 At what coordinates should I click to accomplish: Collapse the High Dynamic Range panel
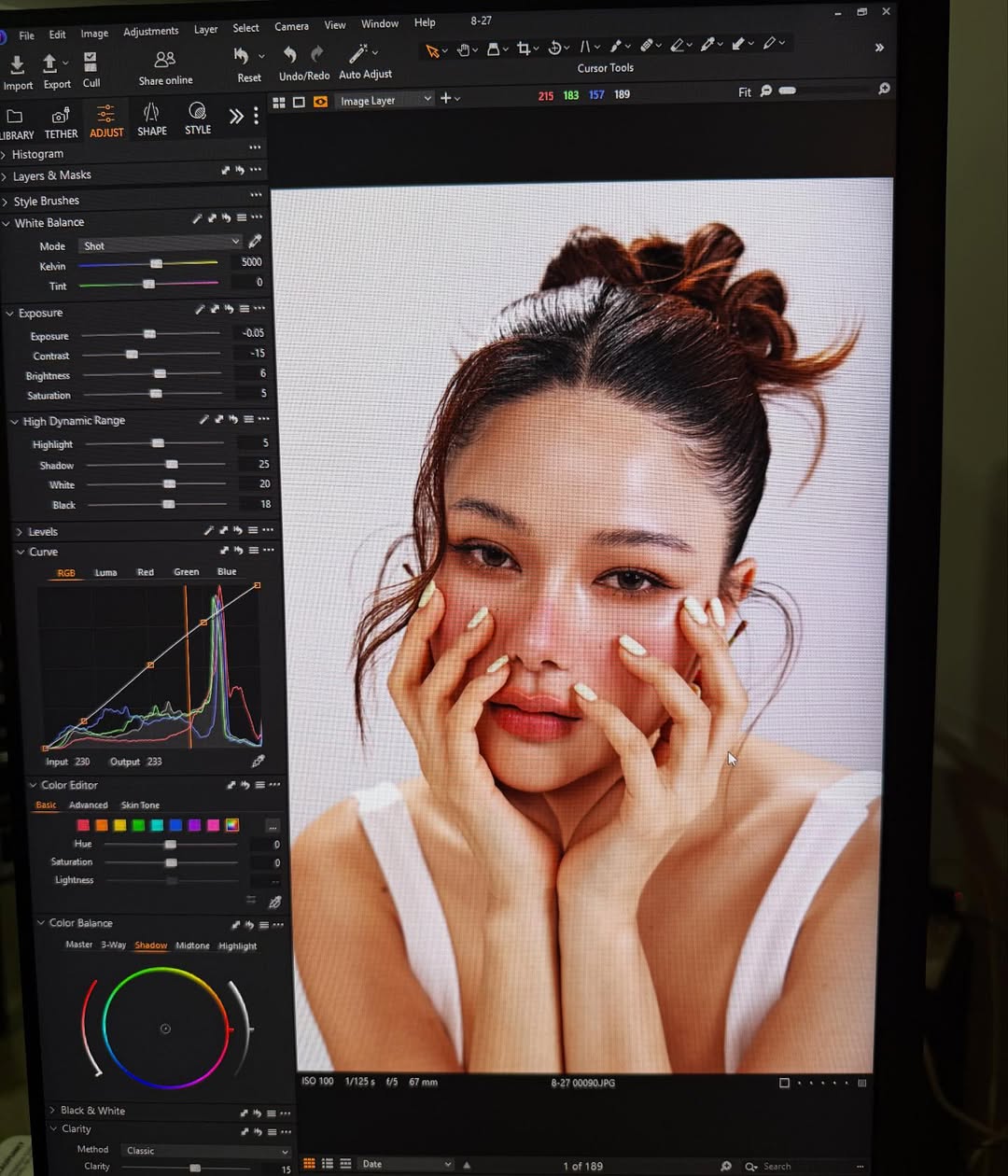[14, 422]
